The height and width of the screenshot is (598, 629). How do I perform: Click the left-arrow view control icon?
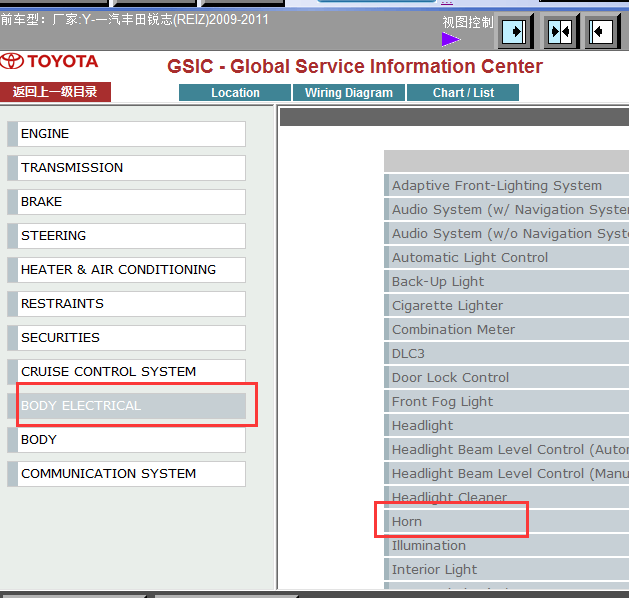point(601,31)
